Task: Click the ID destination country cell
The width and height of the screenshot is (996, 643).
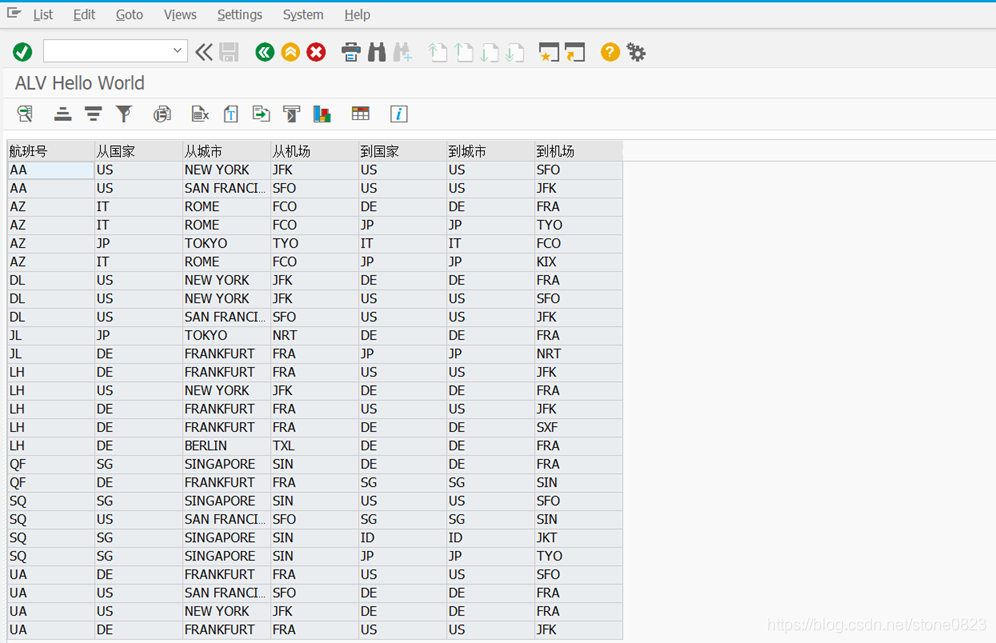Action: (x=402, y=538)
